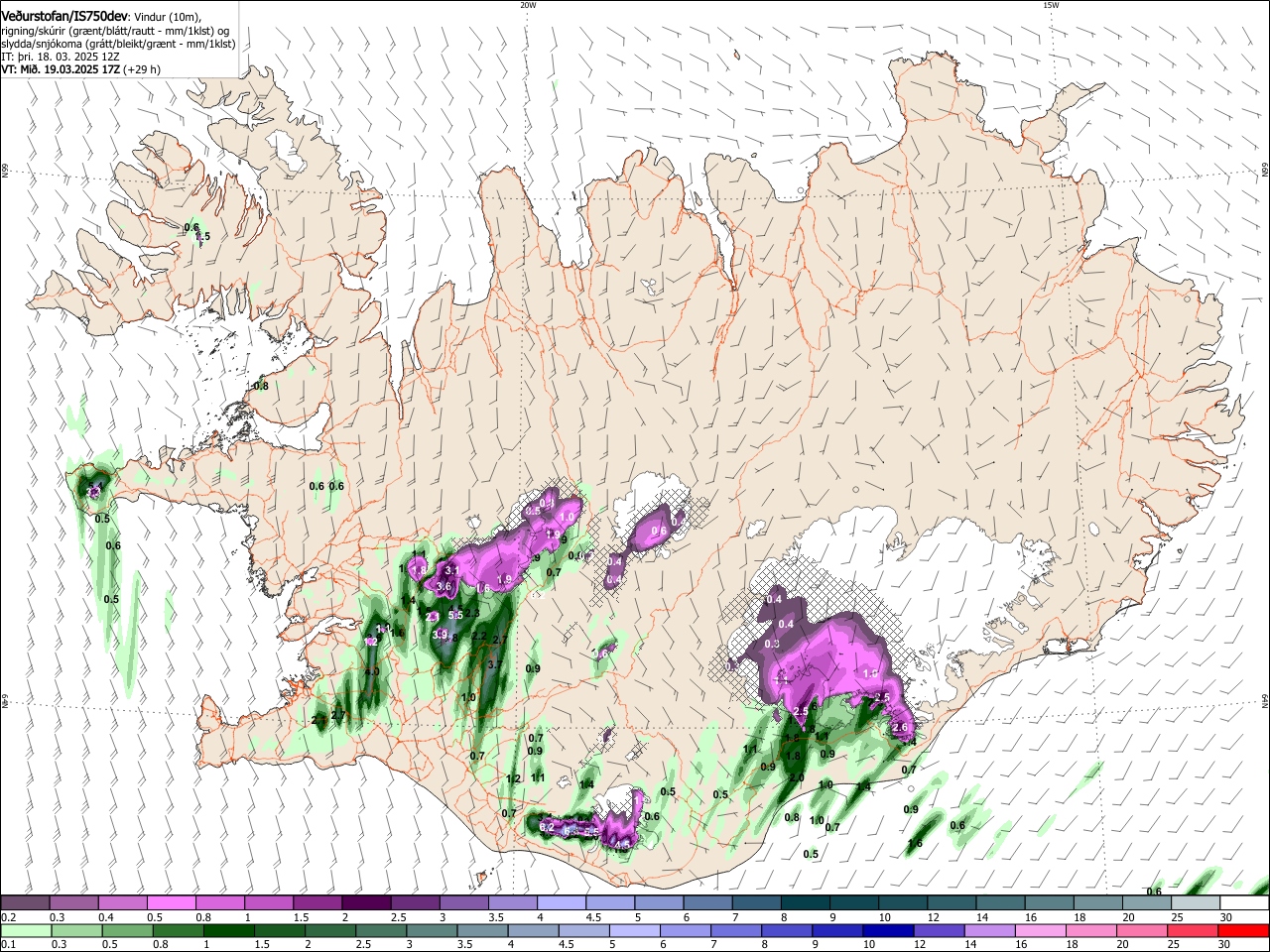Click the medium green 0.5–0.8 rain legend swatch

(x=126, y=931)
